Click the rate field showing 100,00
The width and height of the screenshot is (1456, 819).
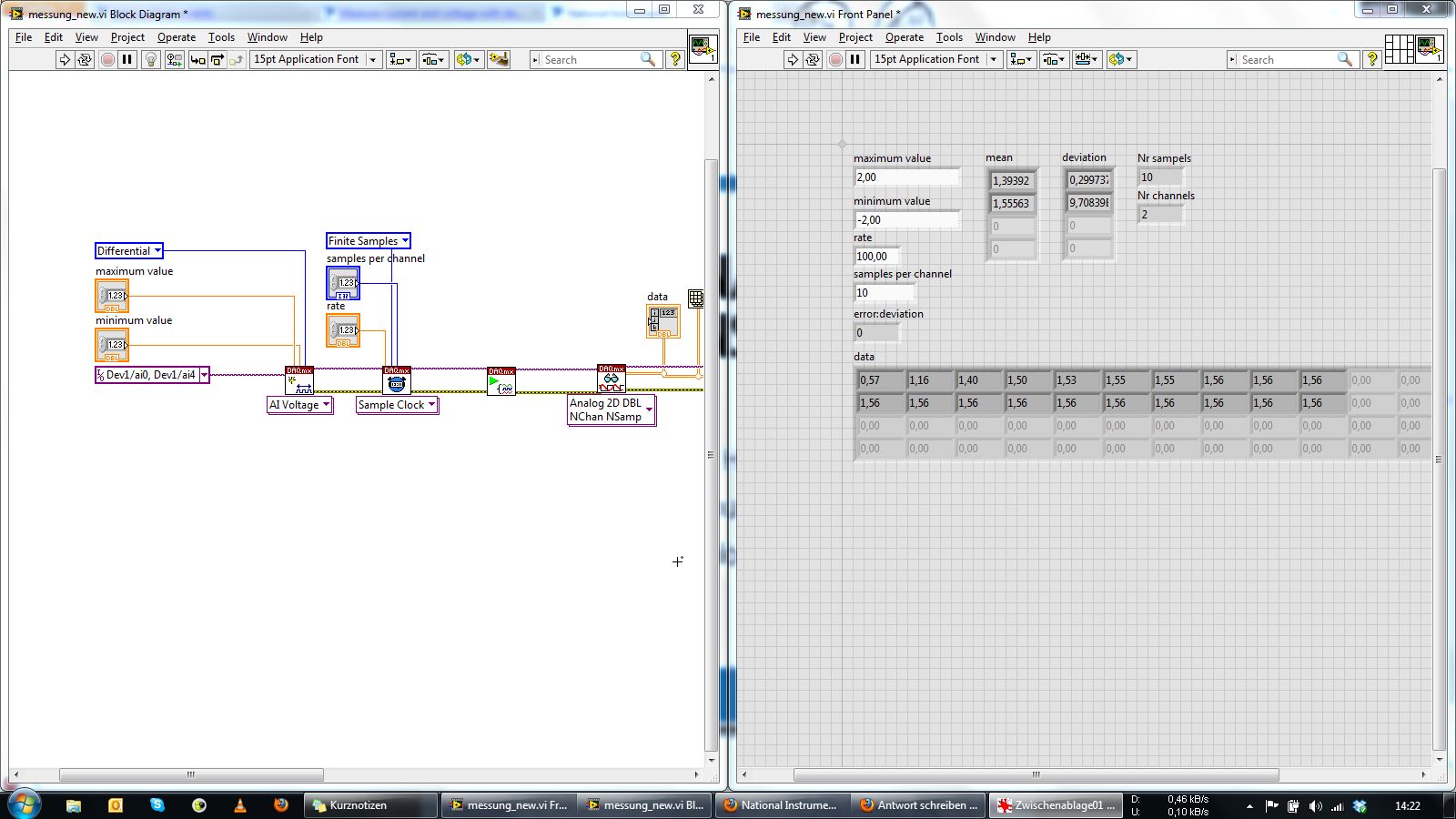click(877, 257)
